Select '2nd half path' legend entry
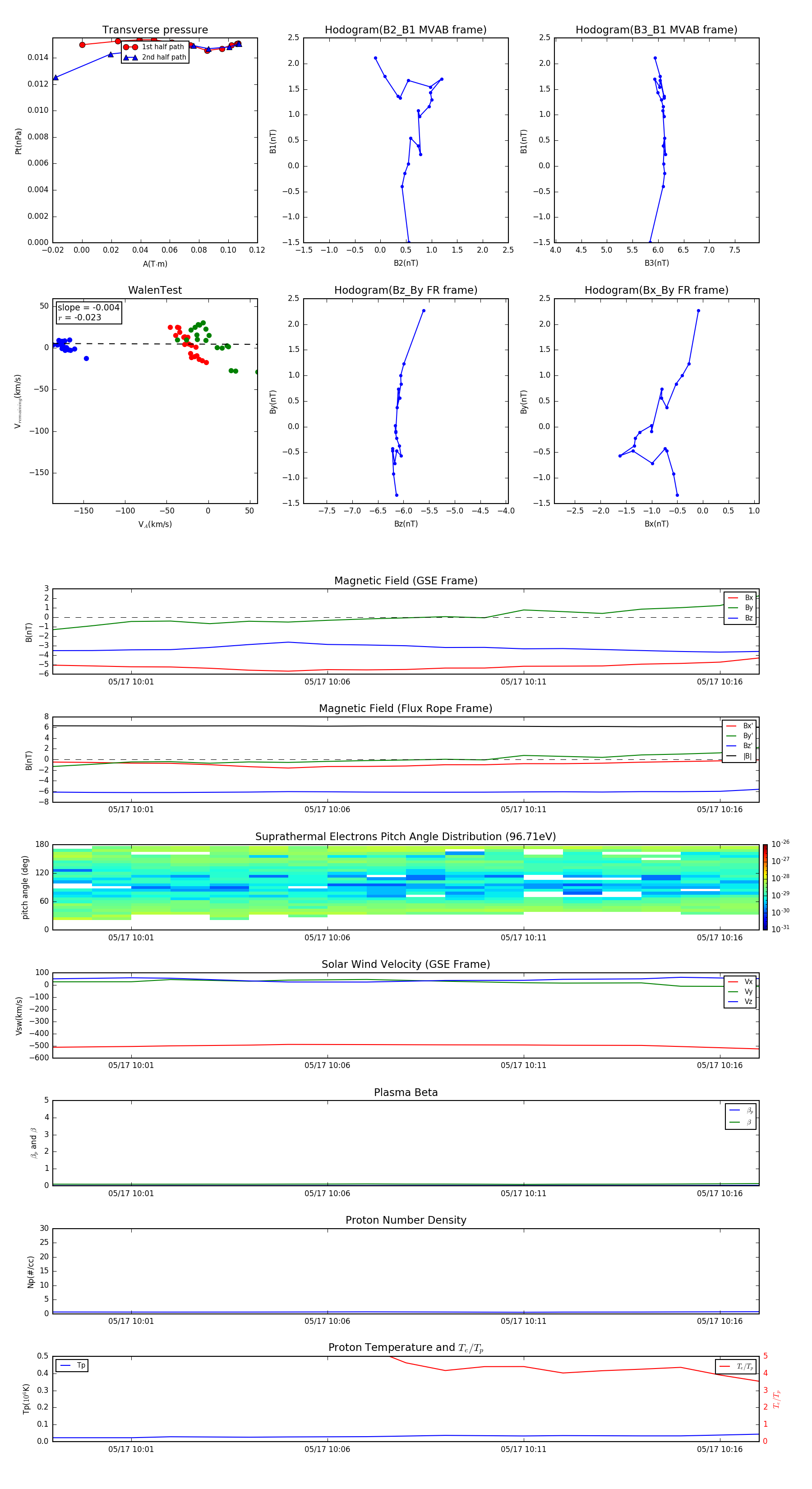The width and height of the screenshot is (812, 1489). 154,57
